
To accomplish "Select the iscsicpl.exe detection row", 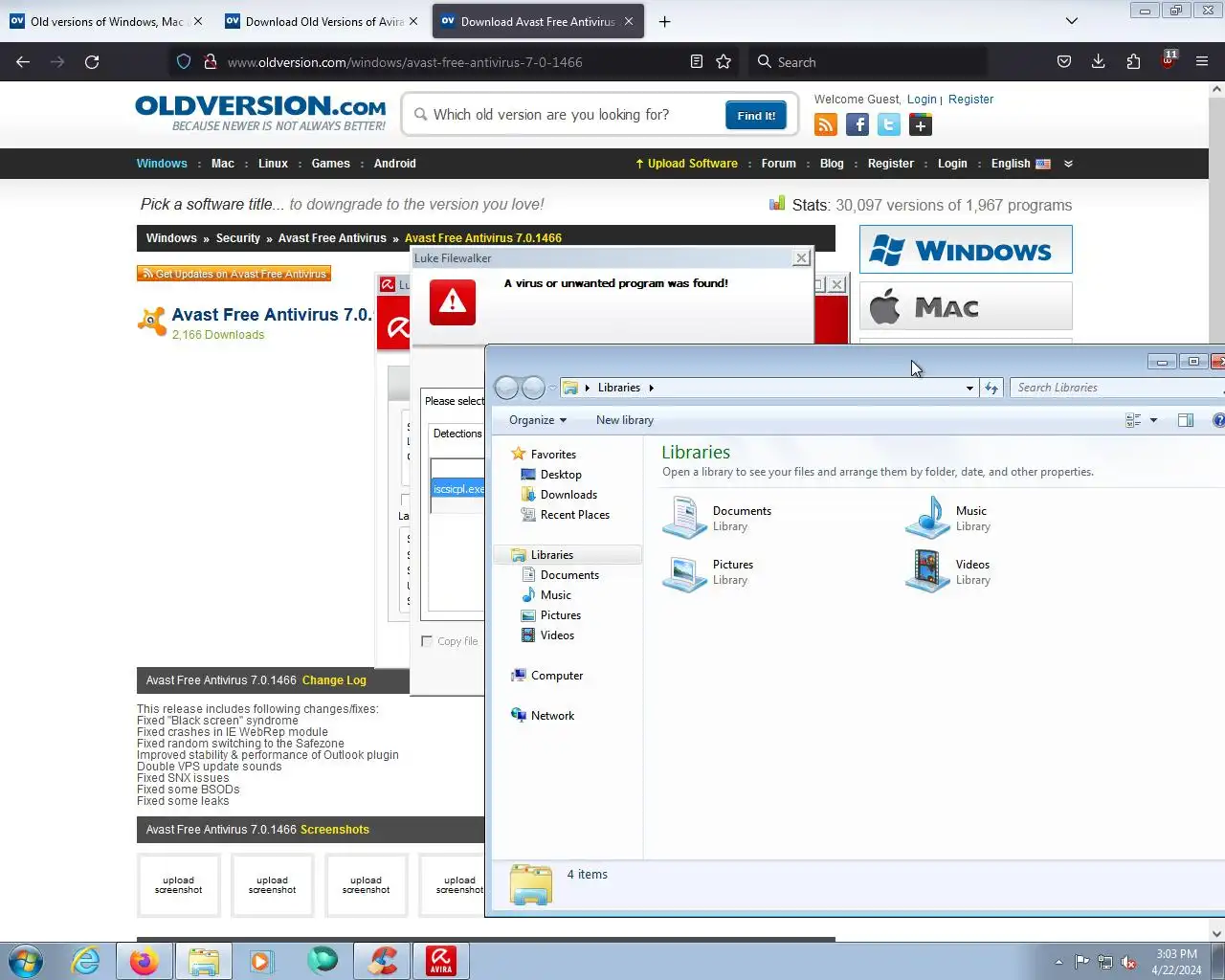I will click(x=458, y=489).
